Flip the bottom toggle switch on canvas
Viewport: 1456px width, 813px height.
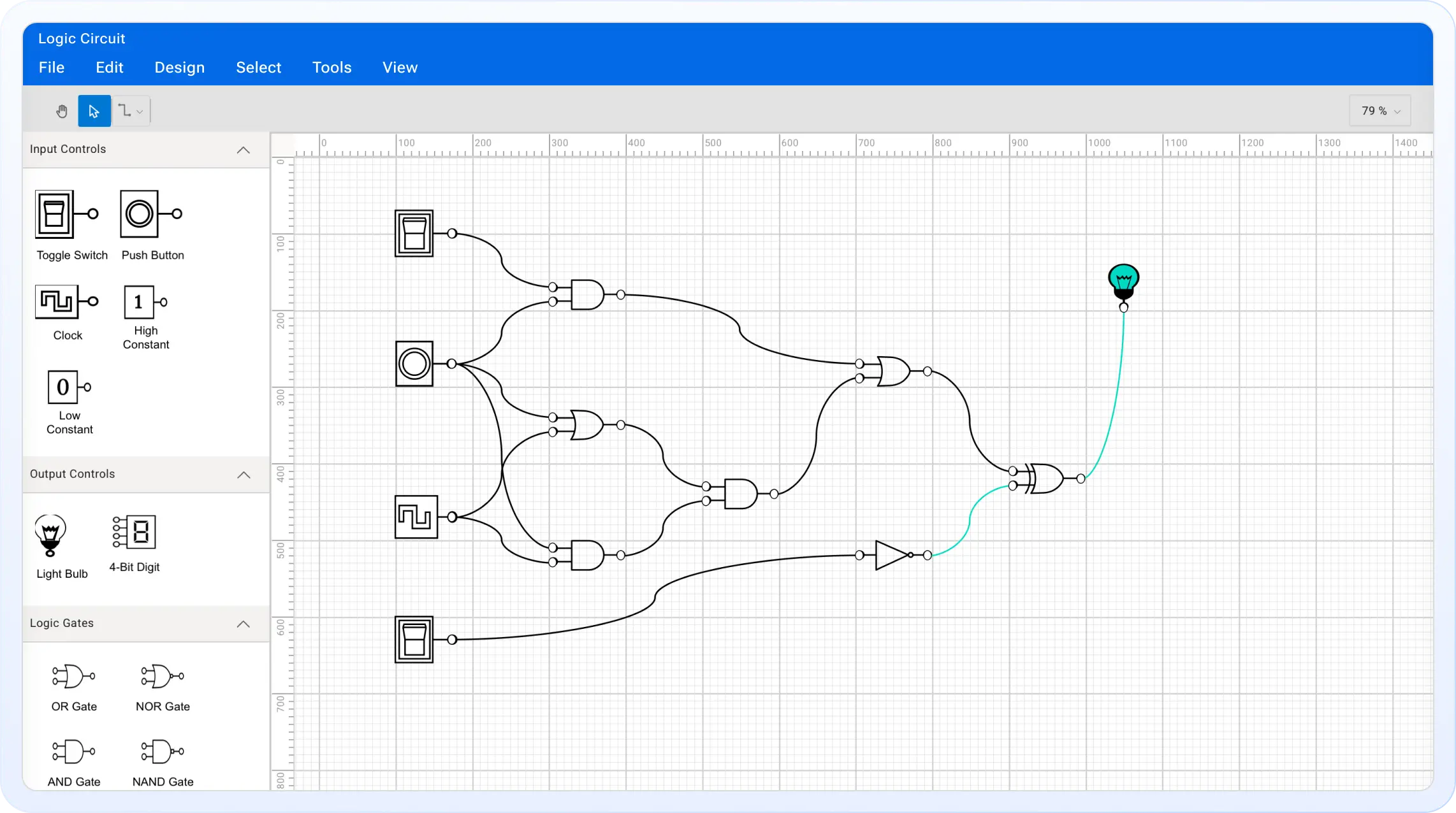click(x=414, y=639)
